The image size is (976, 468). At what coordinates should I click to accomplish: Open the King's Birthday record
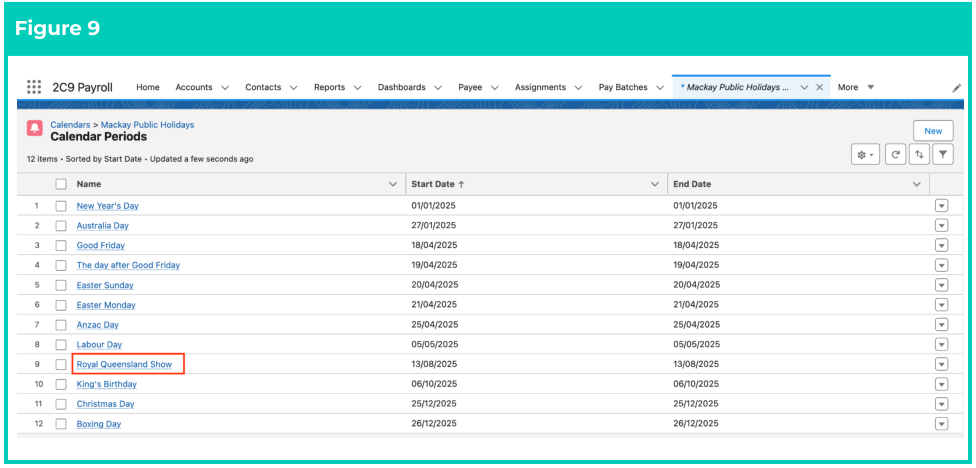[106, 384]
